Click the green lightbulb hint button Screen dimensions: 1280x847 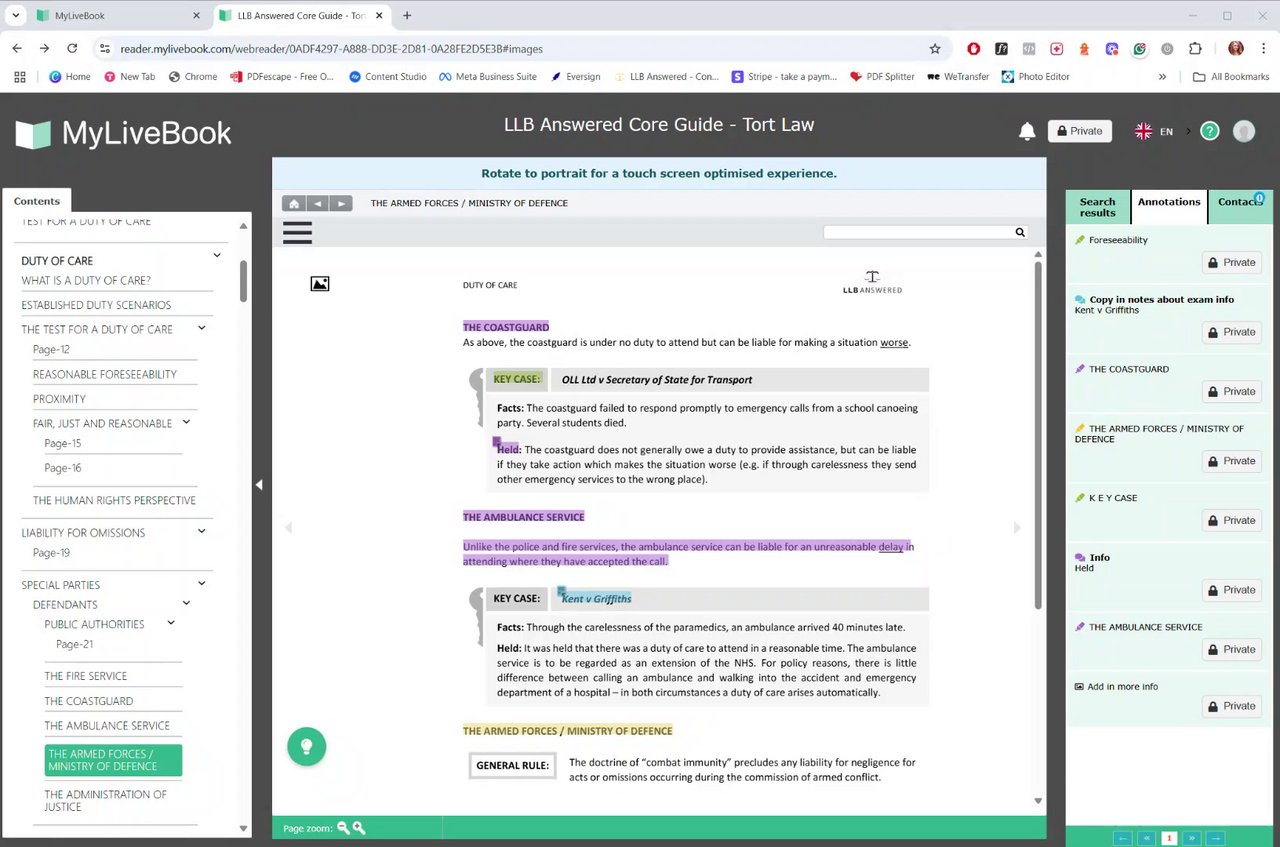point(307,746)
